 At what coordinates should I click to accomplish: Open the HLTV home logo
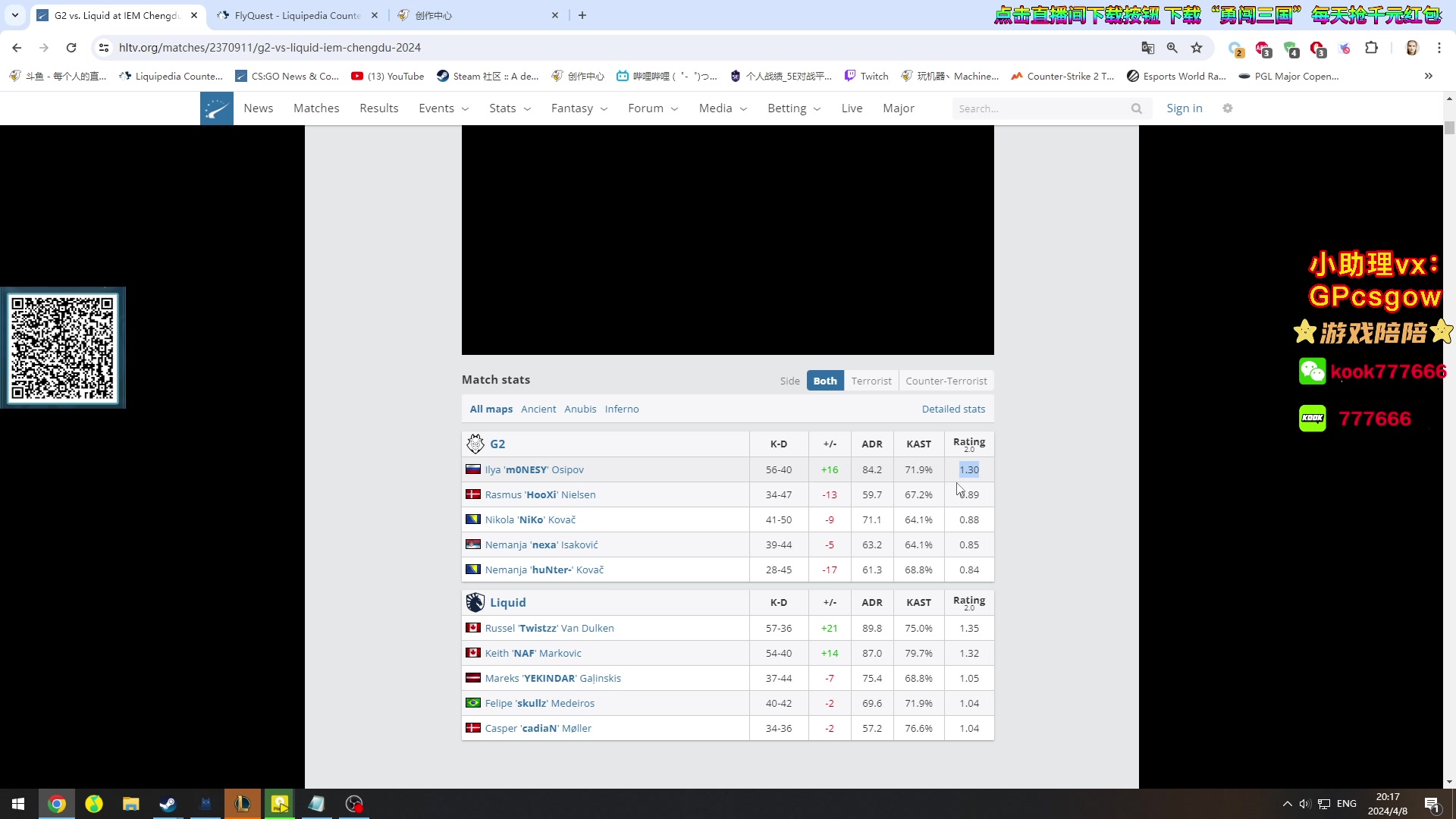click(x=216, y=108)
